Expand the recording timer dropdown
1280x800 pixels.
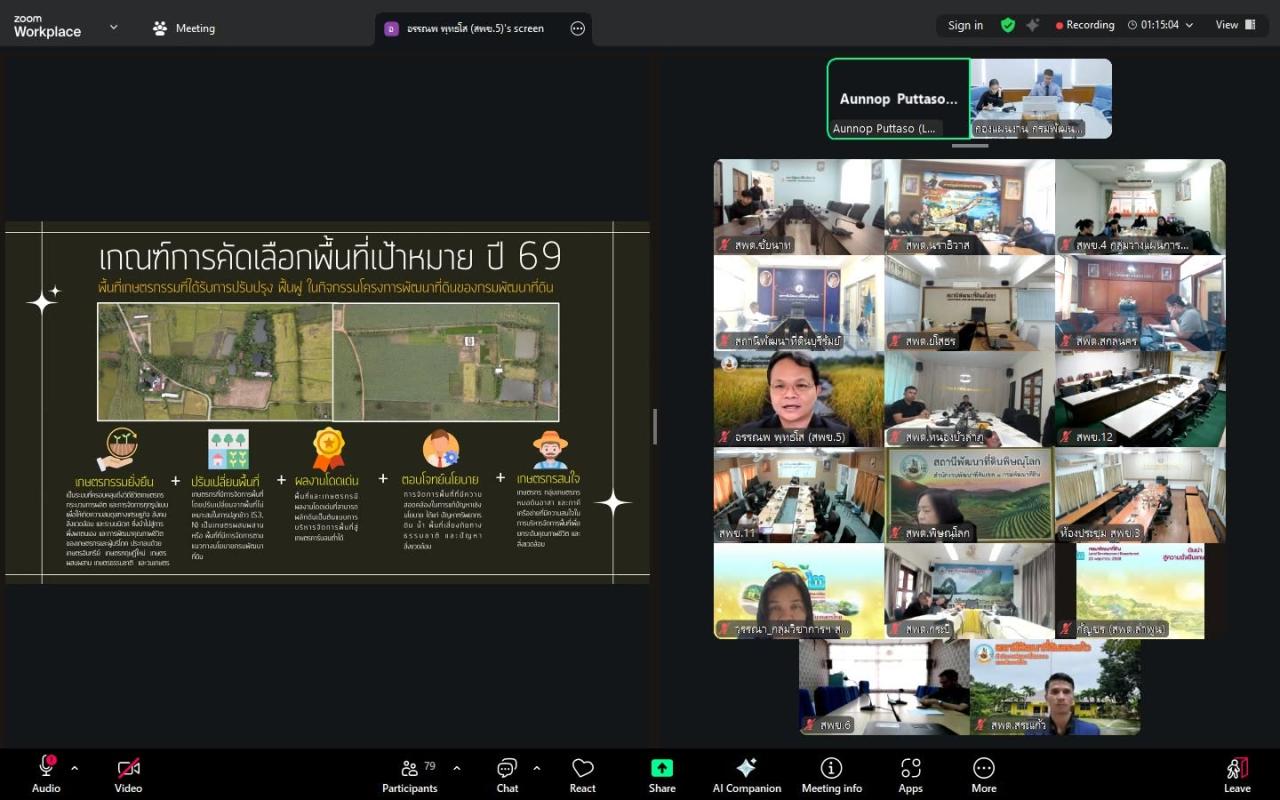point(1189,25)
